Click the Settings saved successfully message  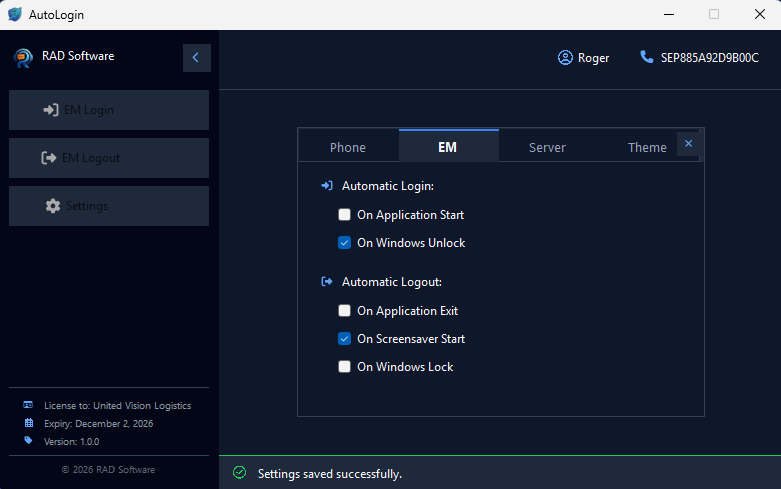(x=329, y=474)
